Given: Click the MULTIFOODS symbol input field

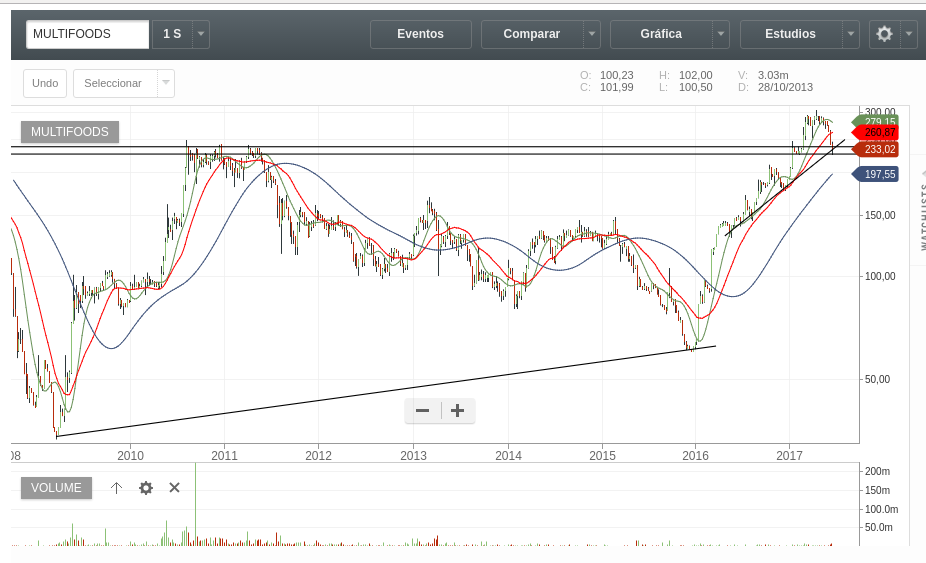Looking at the screenshot, I should tap(87, 34).
